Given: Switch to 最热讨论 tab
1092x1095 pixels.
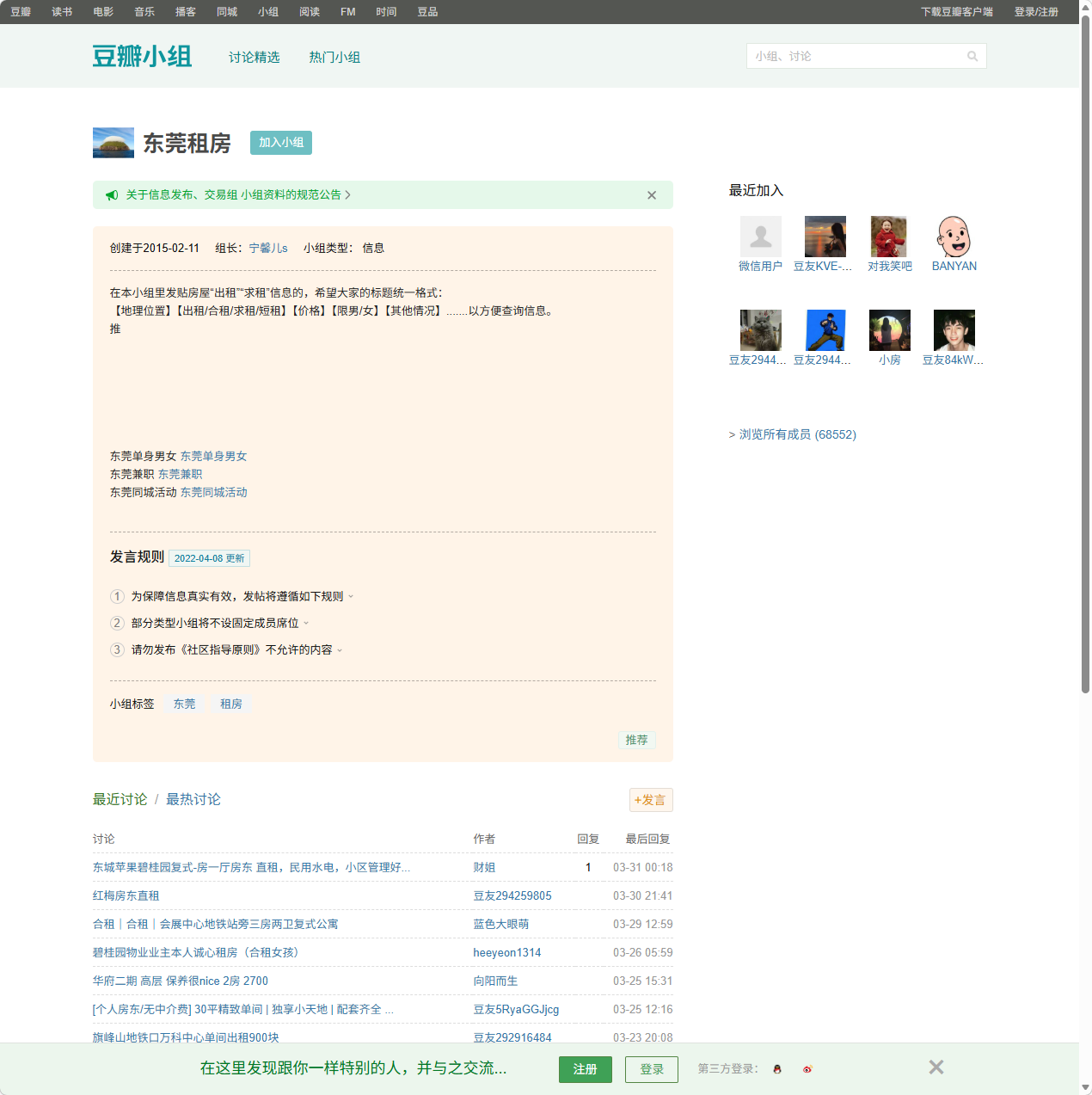Looking at the screenshot, I should tap(193, 799).
